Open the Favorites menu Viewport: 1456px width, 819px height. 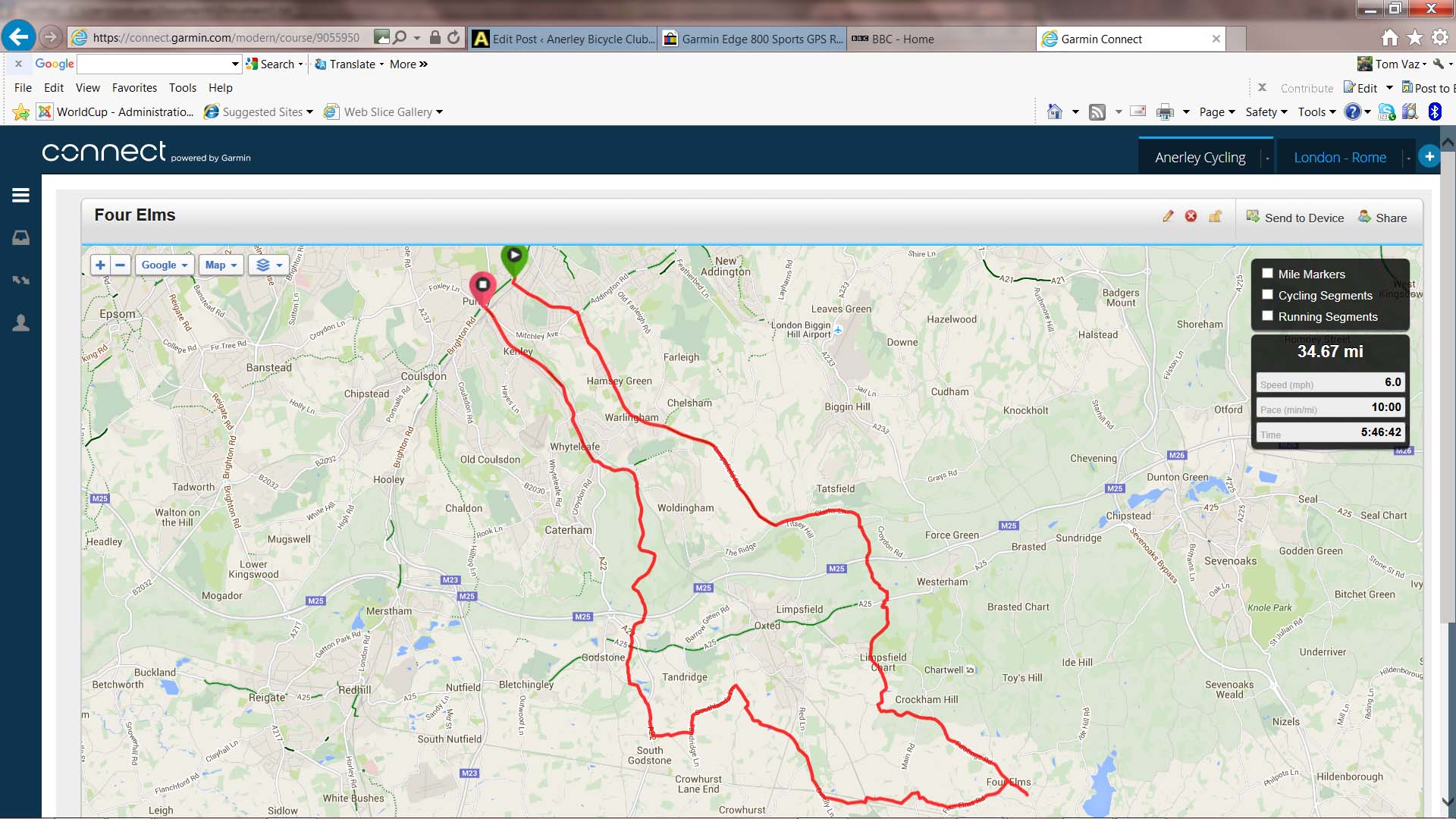click(134, 88)
